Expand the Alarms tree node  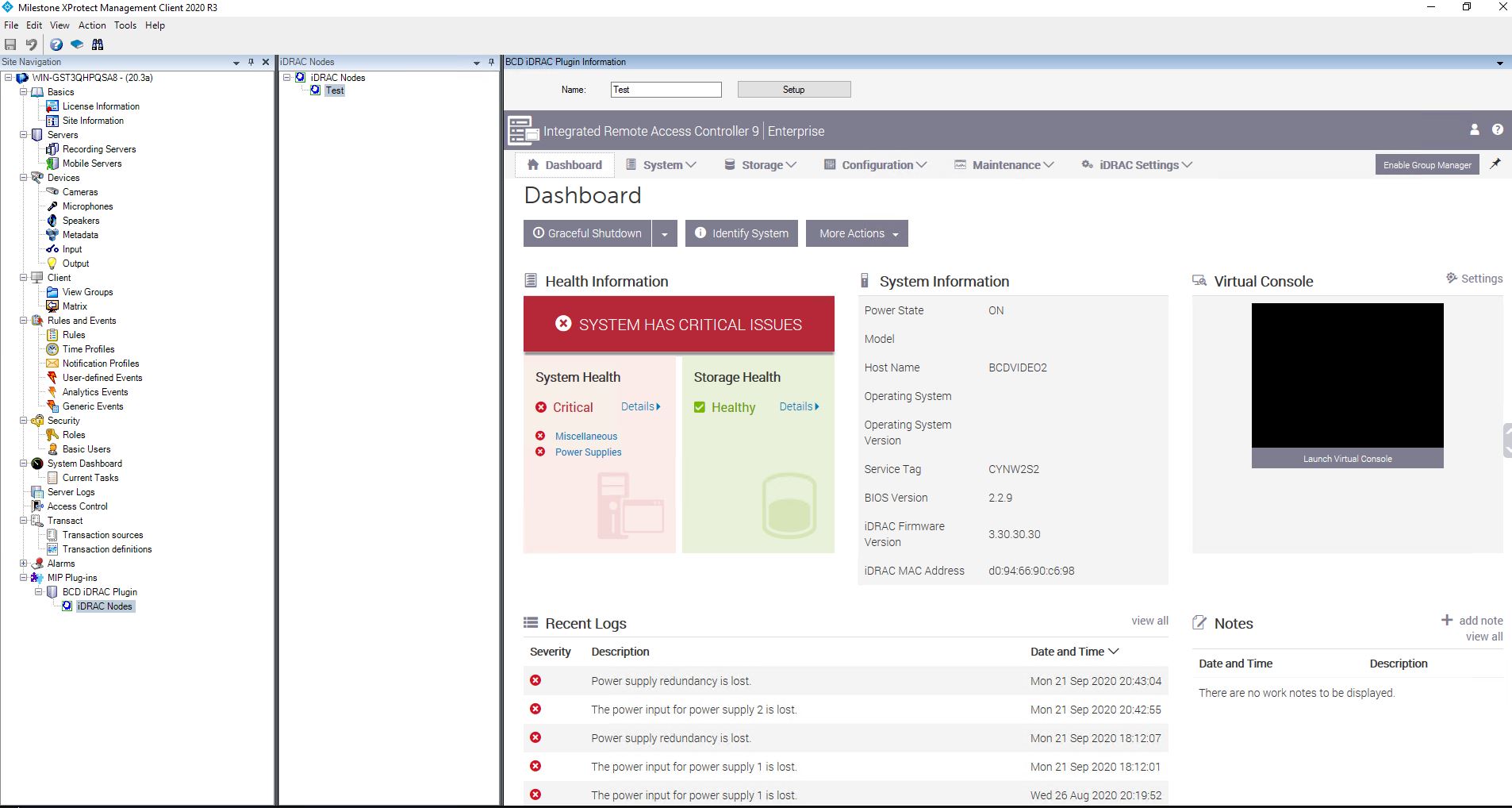(x=24, y=564)
